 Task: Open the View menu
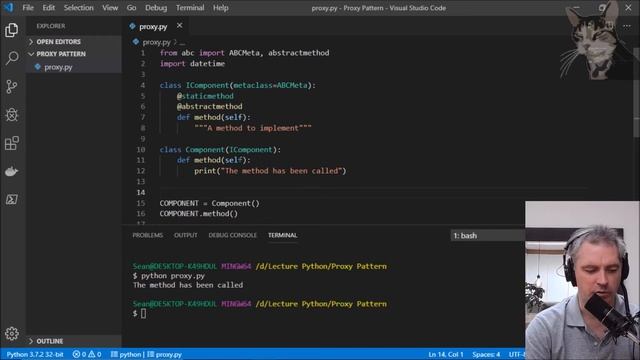110,8
